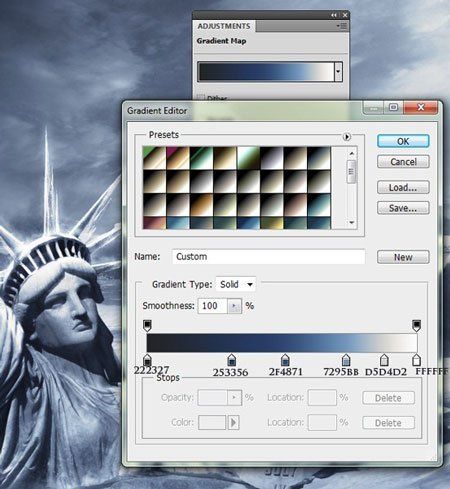Select the green-white preset, fifth in first row
This screenshot has height=489, width=450.
coord(248,158)
